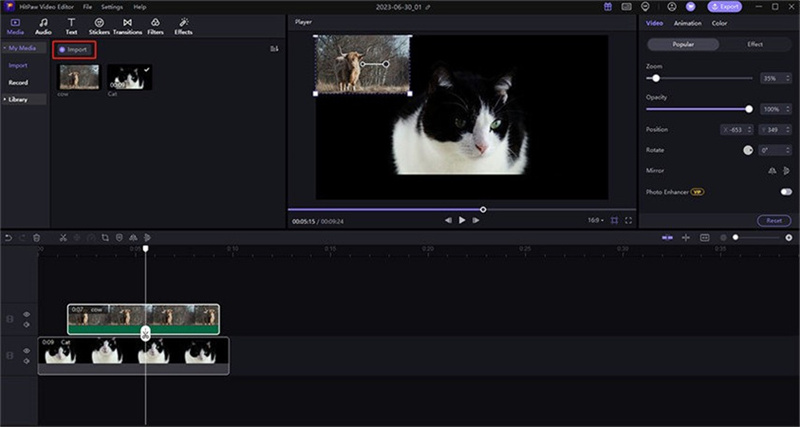Click fullscreen icon in the player
The width and height of the screenshot is (800, 427).
click(629, 220)
